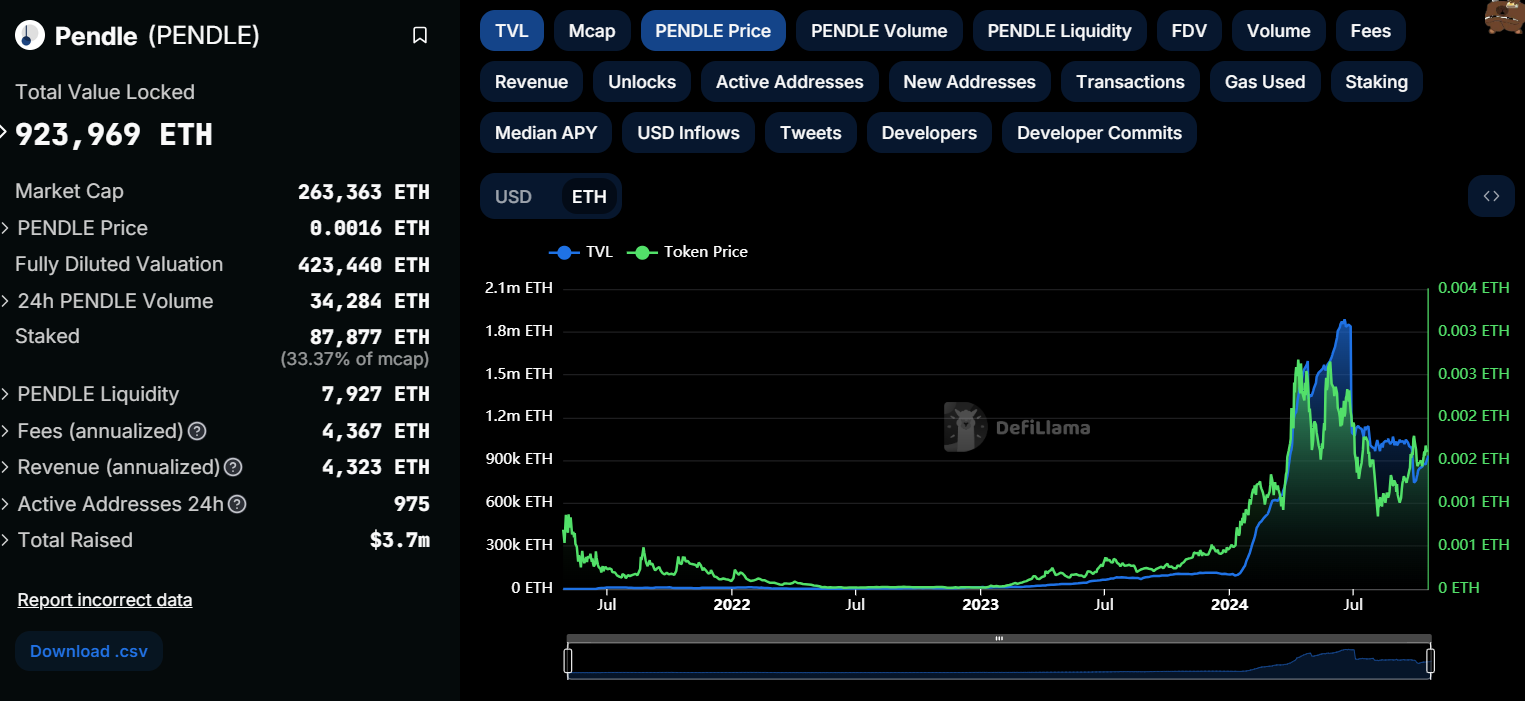The height and width of the screenshot is (701, 1525).
Task: Click the Pendle token logo icon
Action: [x=30, y=36]
